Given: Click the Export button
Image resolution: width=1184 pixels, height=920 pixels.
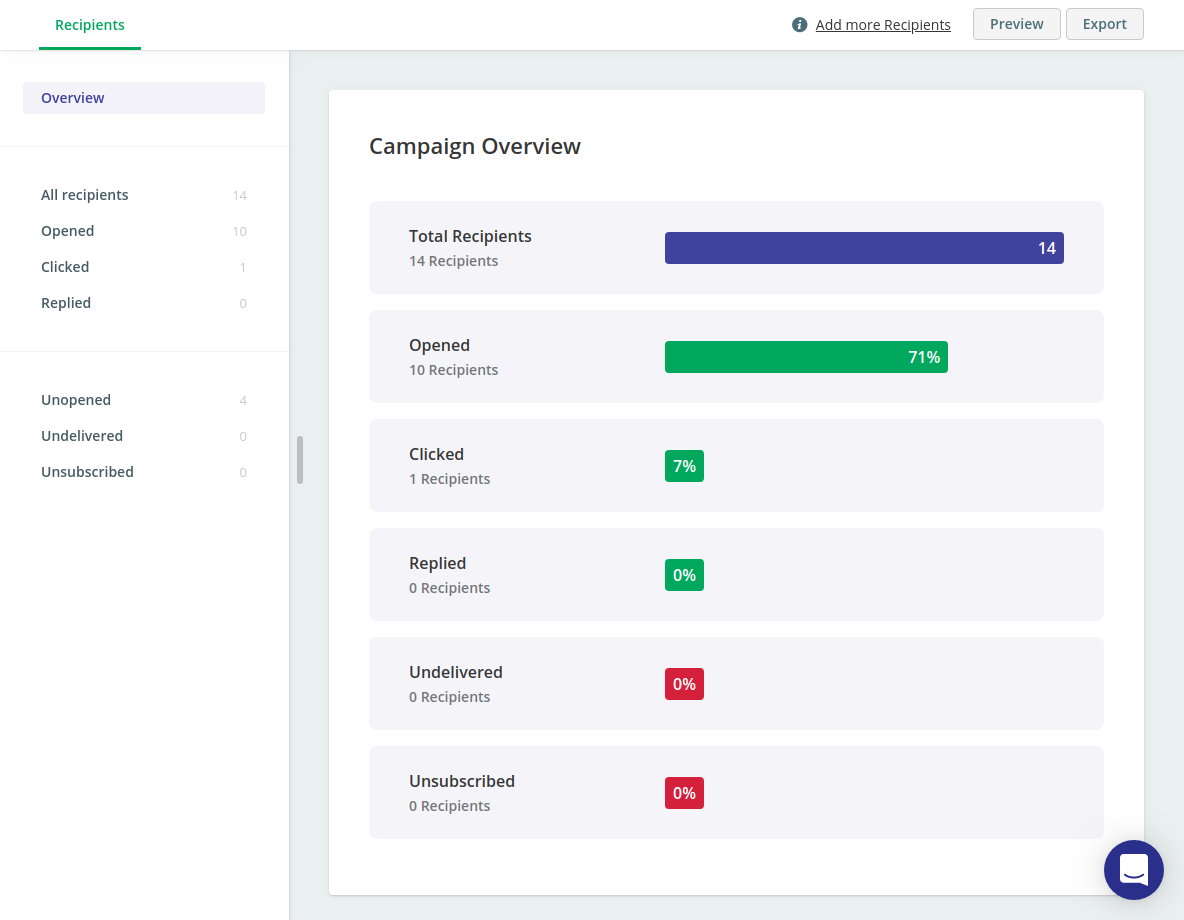Looking at the screenshot, I should pyautogui.click(x=1104, y=24).
